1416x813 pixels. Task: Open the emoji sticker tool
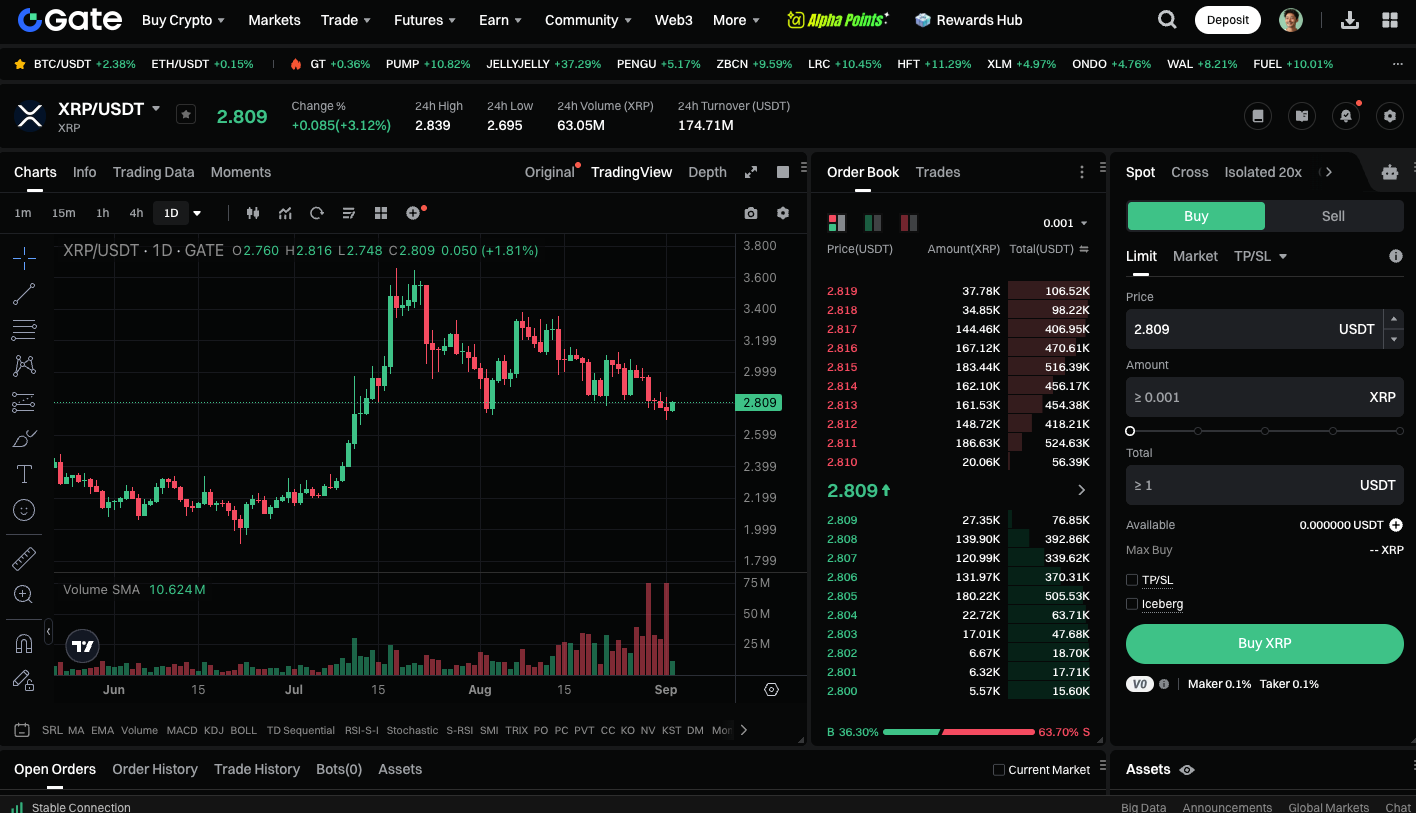click(24, 510)
